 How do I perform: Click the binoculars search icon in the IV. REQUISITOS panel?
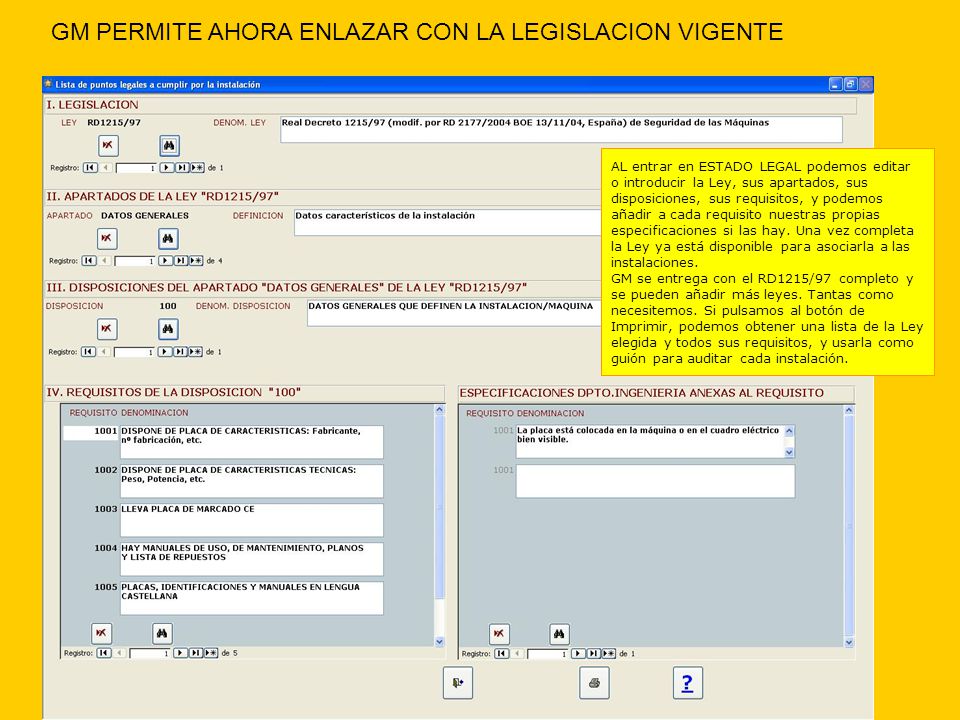162,633
